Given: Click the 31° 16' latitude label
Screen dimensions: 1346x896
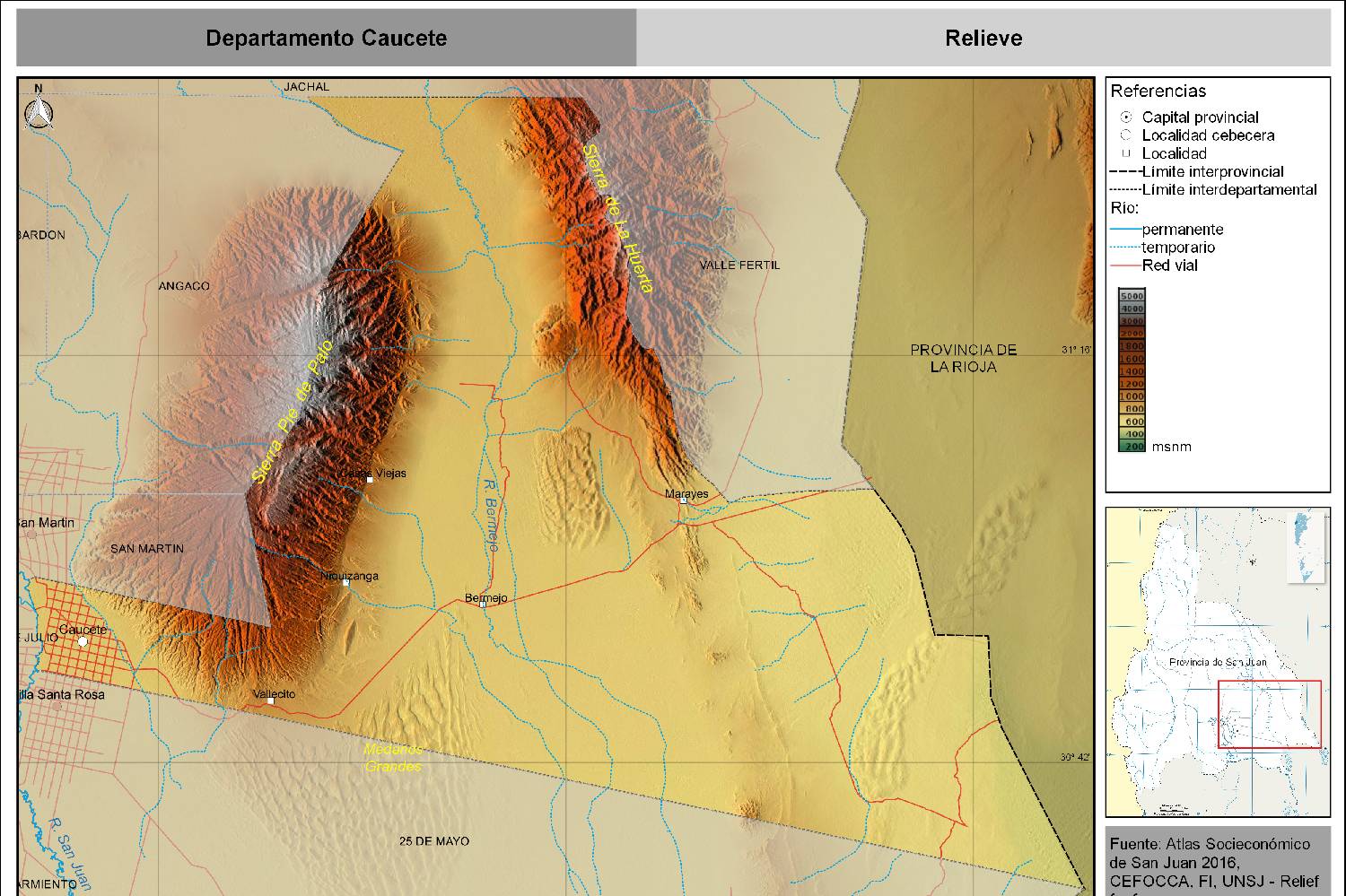Looking at the screenshot, I should (x=1075, y=350).
